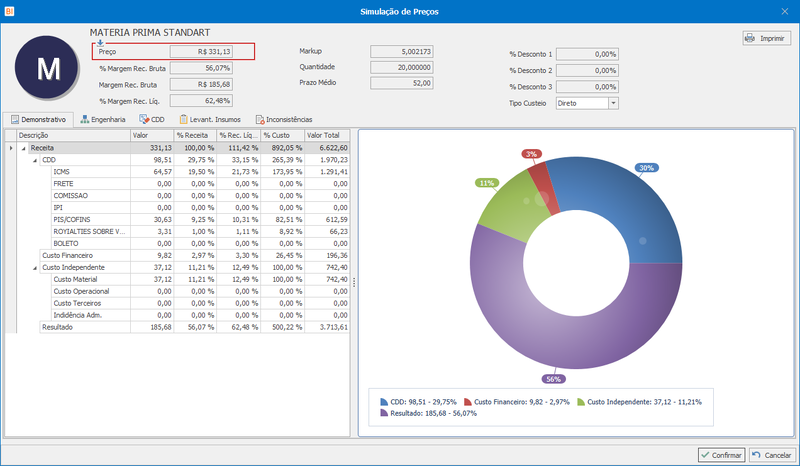800x466 pixels.
Task: Click the printer icon on Imprimir
Action: click(749, 38)
